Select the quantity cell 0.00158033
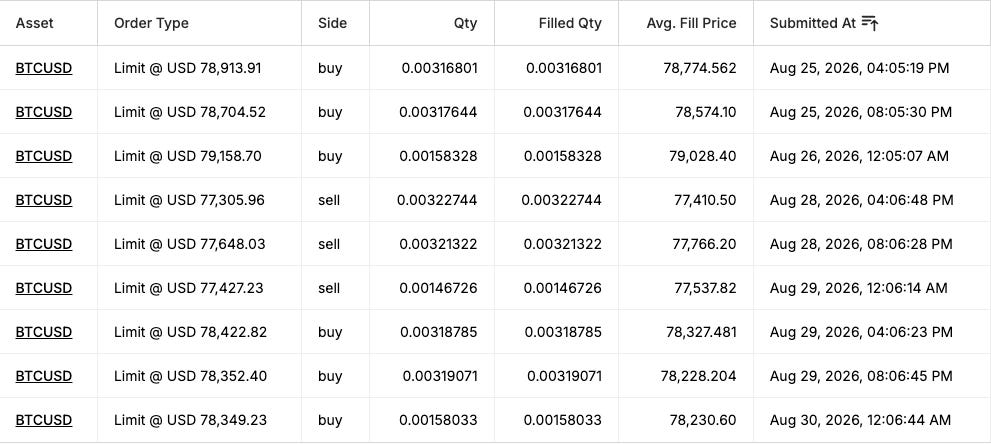The image size is (991, 444). coord(432,420)
